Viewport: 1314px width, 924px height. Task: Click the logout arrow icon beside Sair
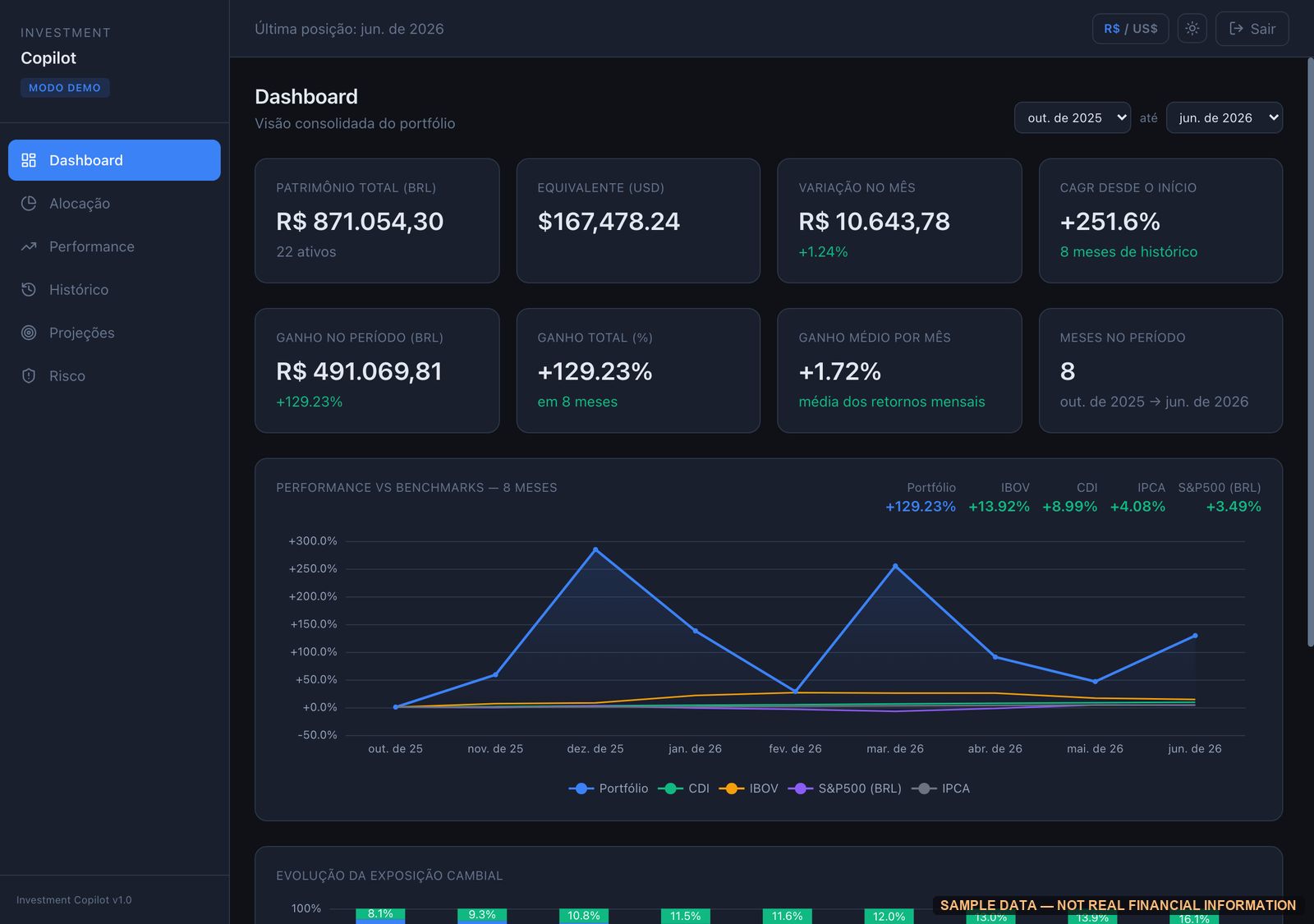1236,29
